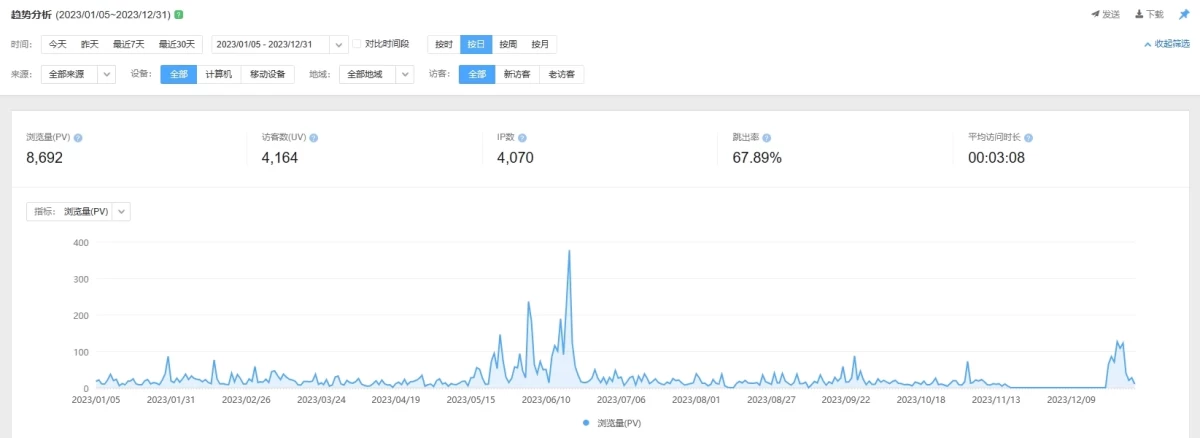The height and width of the screenshot is (438, 1200).
Task: Click the help icon next to 访客数(UV)
Action: (x=314, y=138)
